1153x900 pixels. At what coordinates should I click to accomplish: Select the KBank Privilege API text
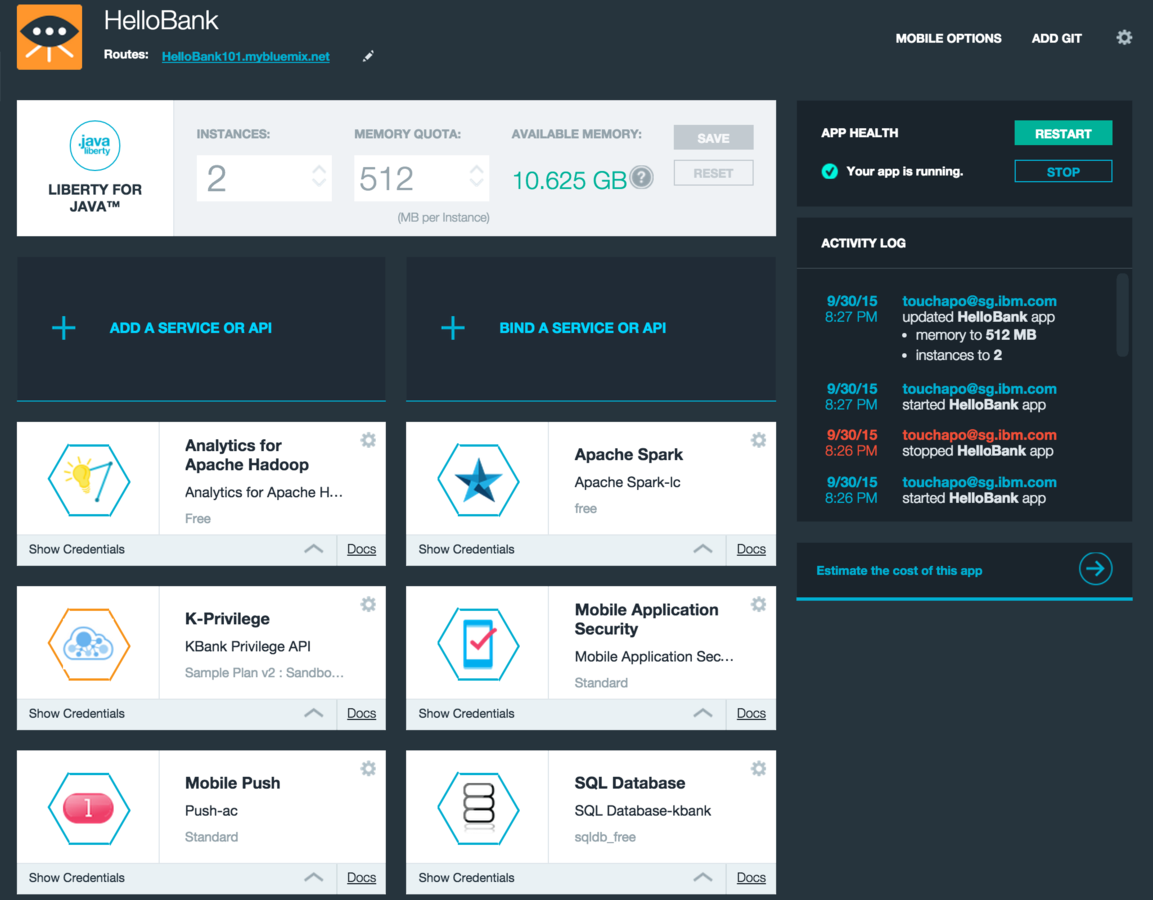point(248,646)
